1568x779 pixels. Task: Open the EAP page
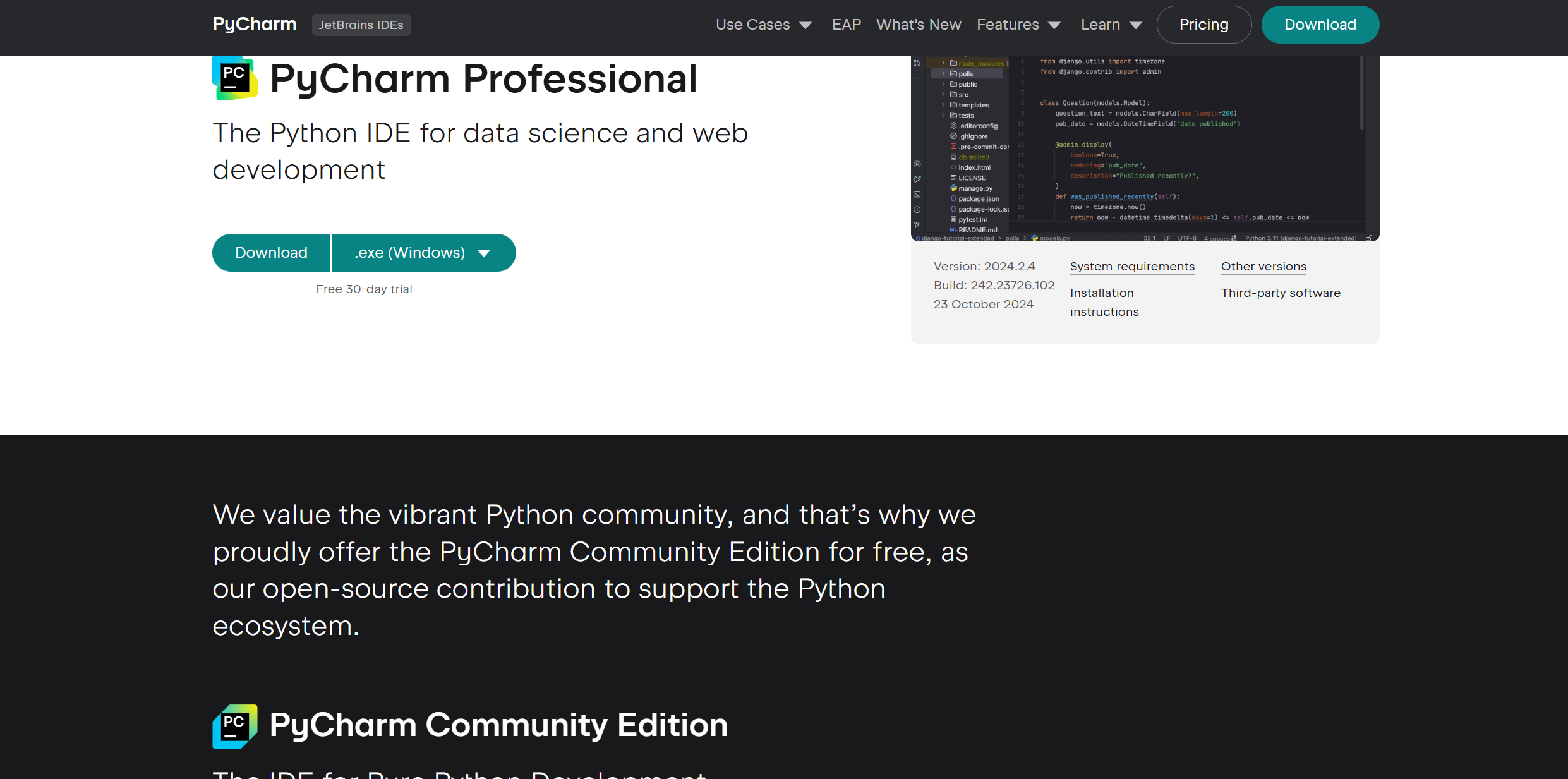[847, 25]
